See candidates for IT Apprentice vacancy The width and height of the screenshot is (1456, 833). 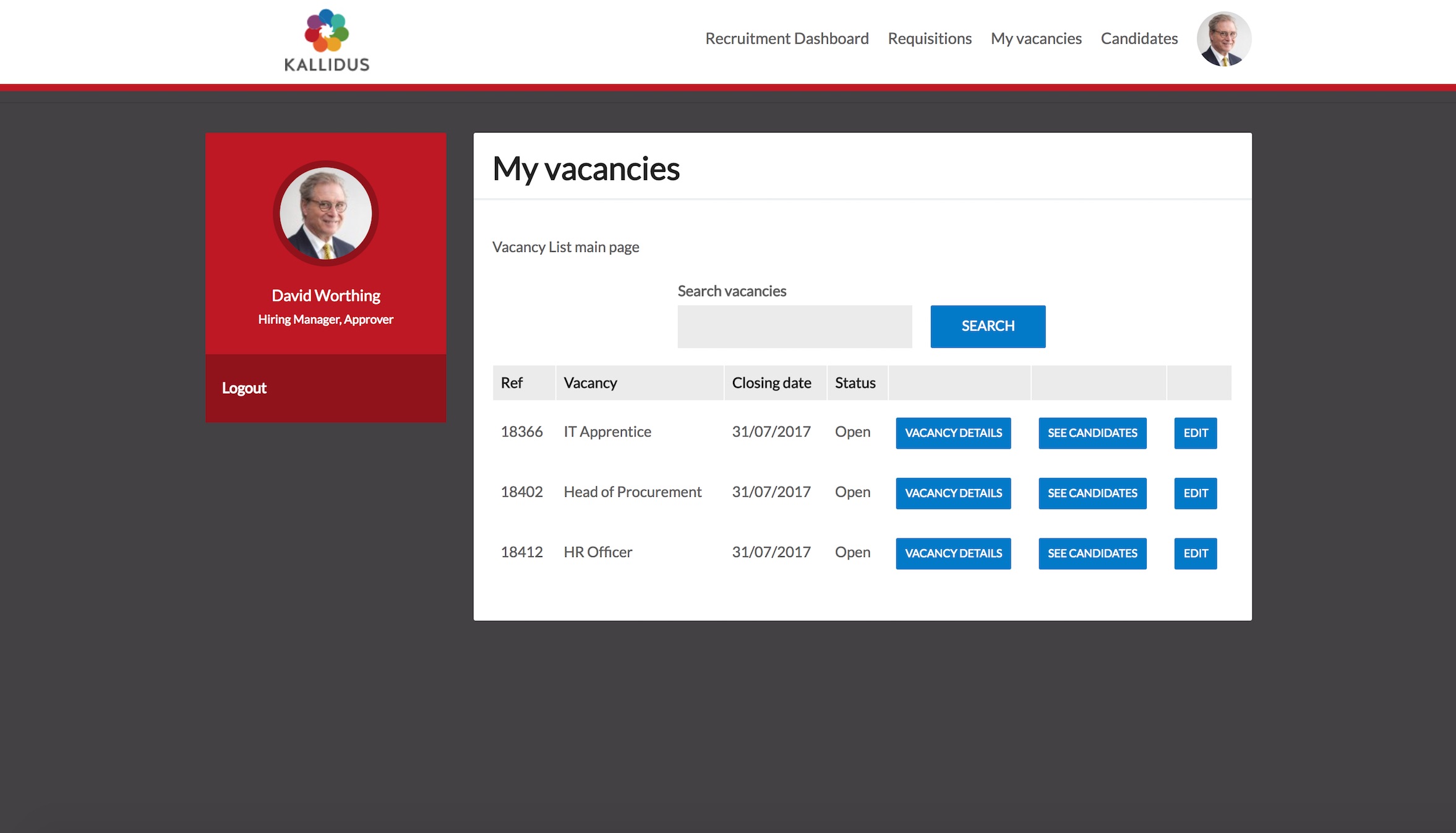click(1092, 433)
